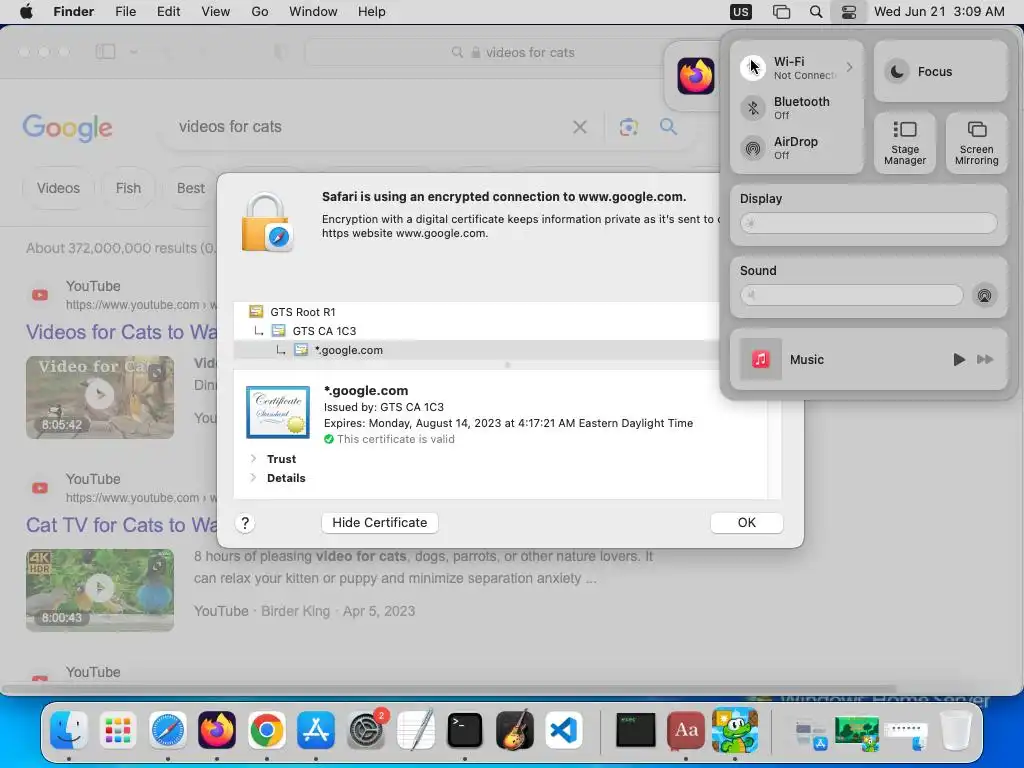The image size is (1024, 768).
Task: Play music in Control Center
Action: click(x=958, y=359)
